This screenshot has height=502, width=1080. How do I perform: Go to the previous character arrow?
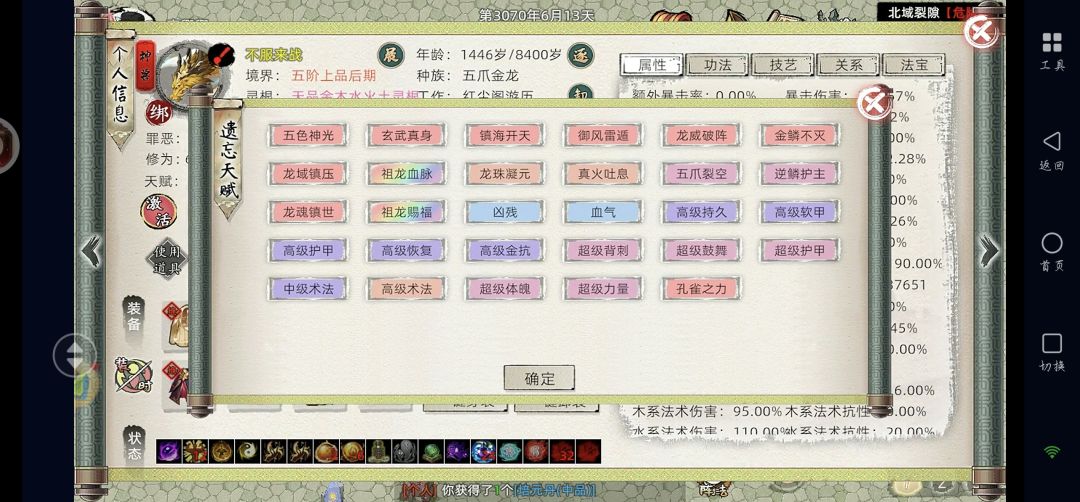coord(92,251)
